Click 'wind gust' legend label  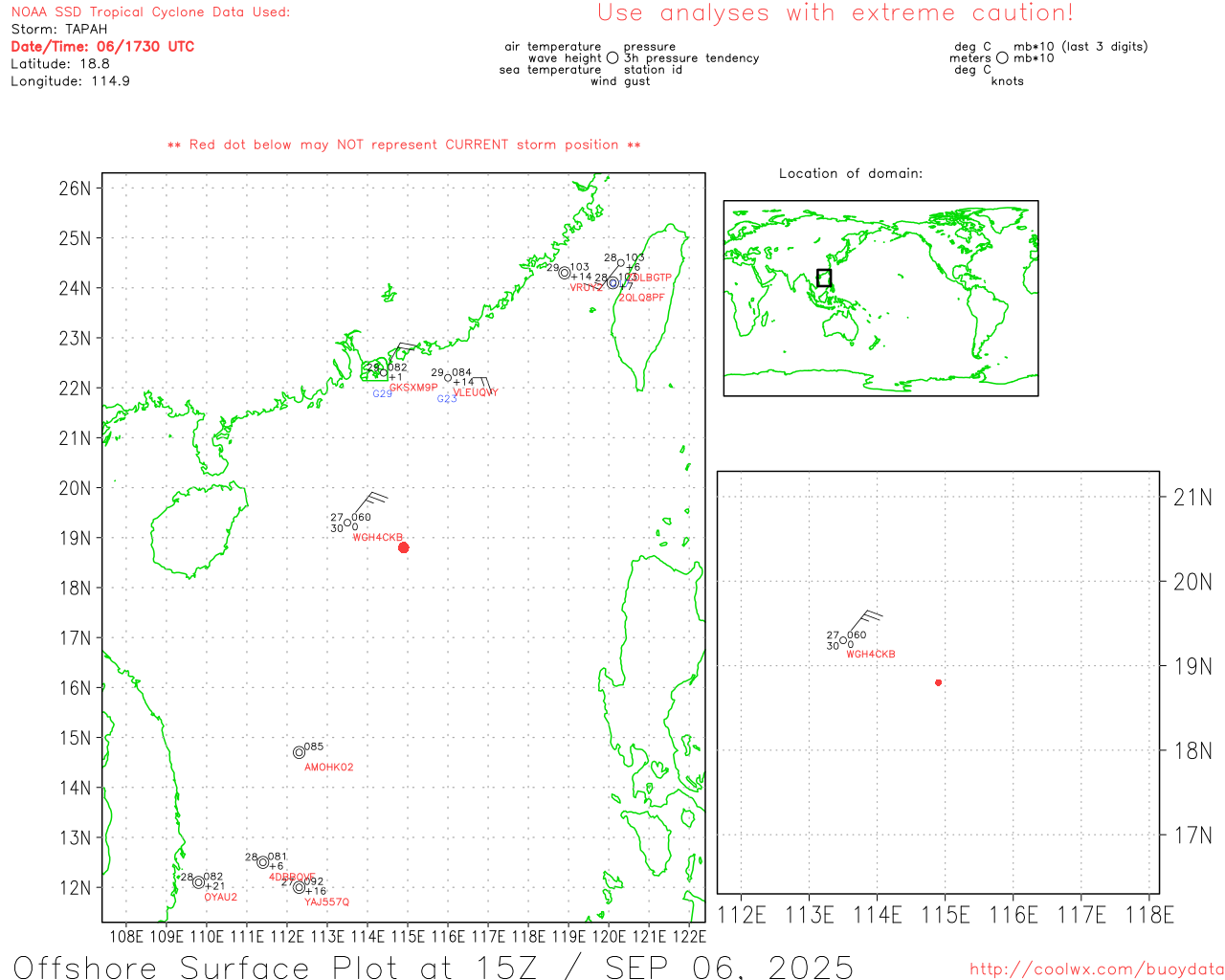pos(620,81)
